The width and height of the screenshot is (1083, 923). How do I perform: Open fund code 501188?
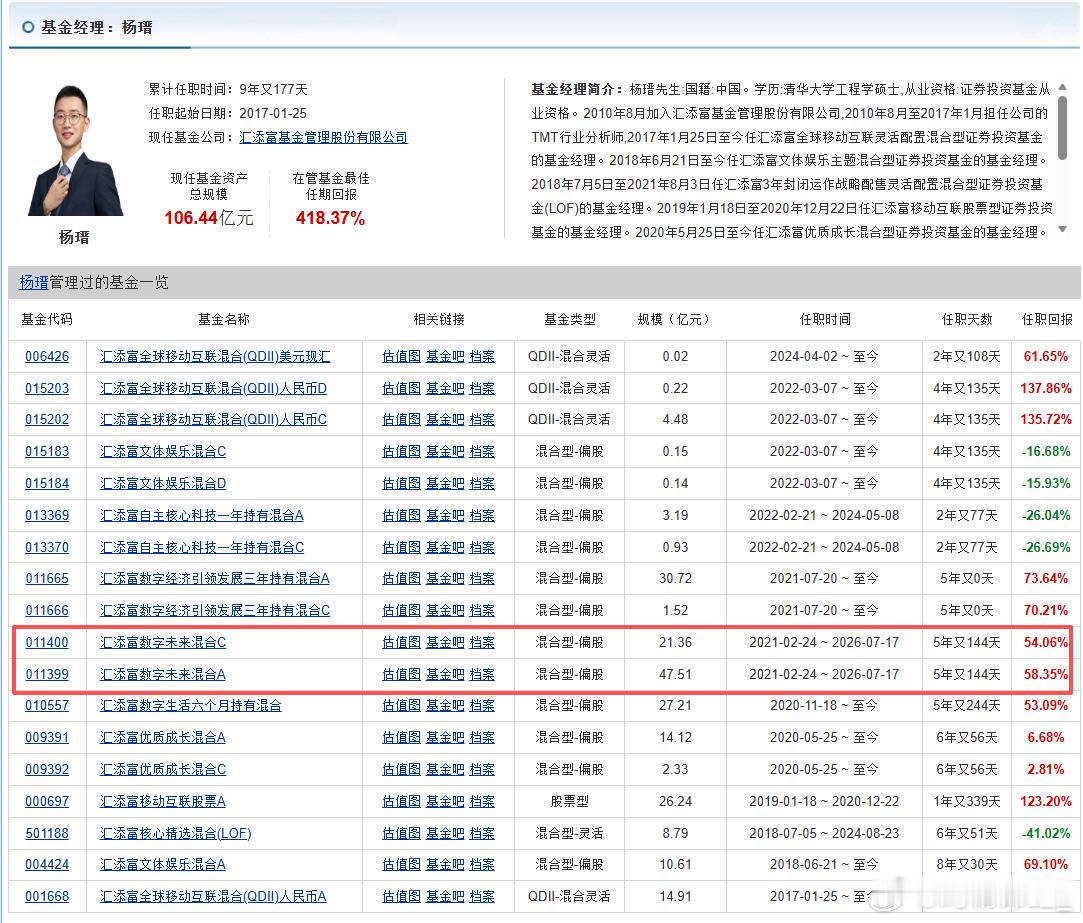click(x=47, y=833)
